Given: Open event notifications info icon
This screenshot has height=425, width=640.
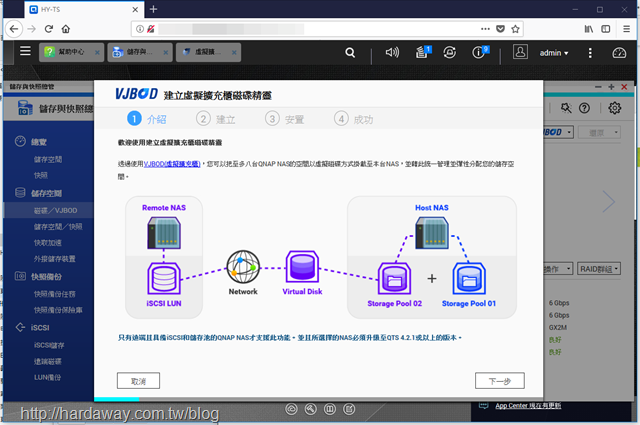Looking at the screenshot, I should (x=480, y=52).
